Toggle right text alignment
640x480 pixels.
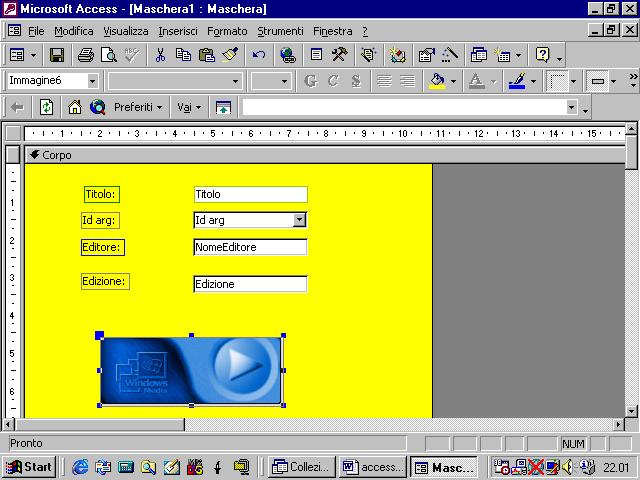407,81
